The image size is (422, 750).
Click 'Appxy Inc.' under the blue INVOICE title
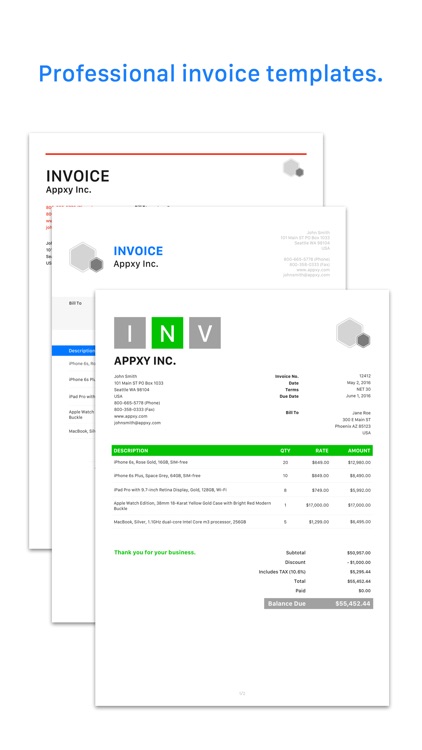pyautogui.click(x=136, y=264)
